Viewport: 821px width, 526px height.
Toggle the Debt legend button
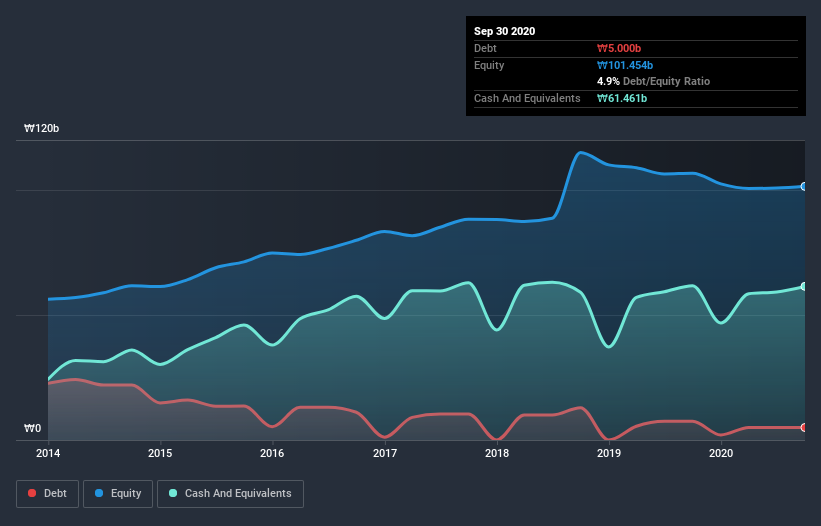48,494
